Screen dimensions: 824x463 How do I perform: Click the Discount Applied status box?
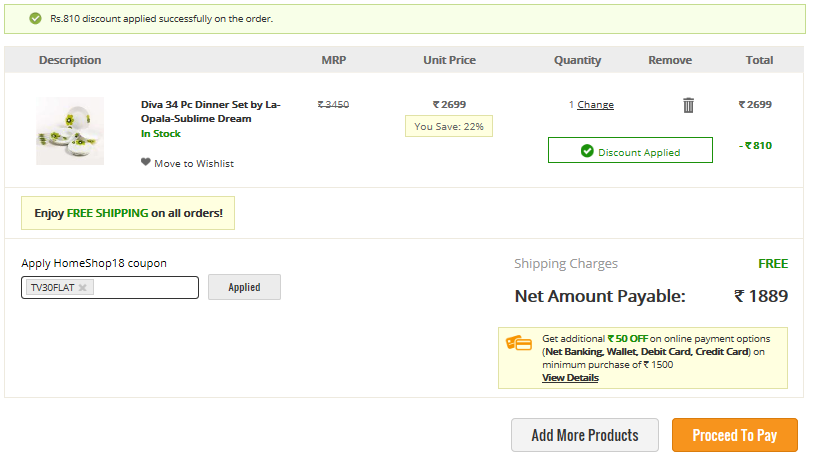click(630, 150)
